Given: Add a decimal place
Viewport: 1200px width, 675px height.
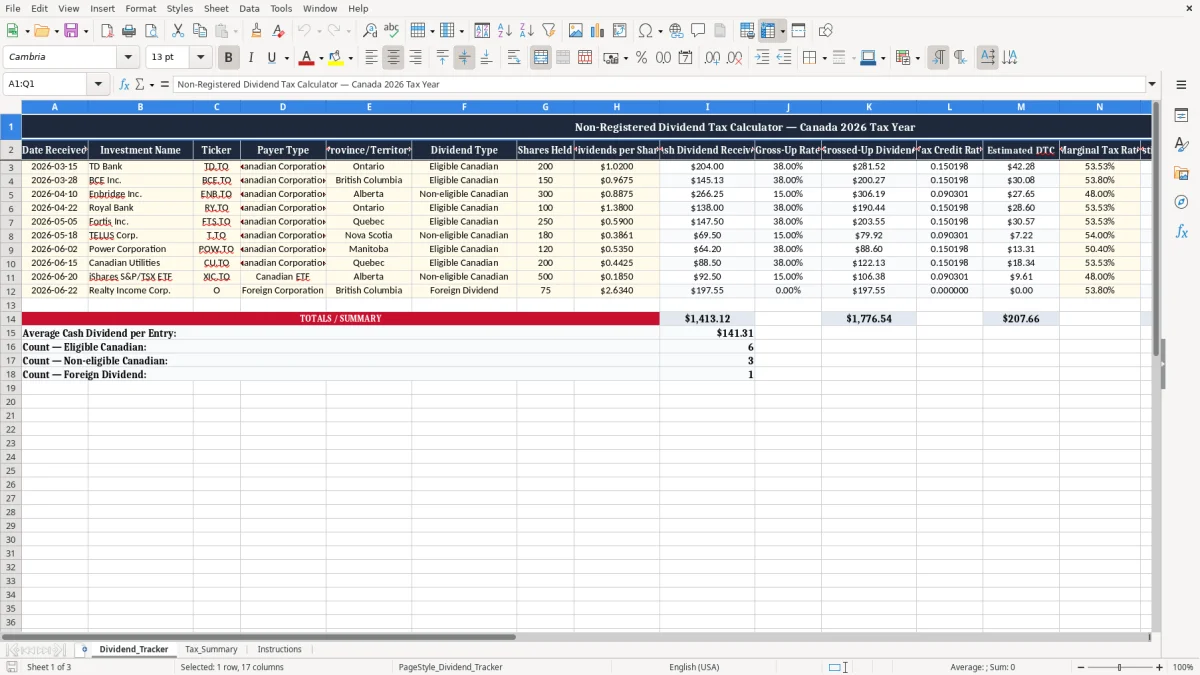Looking at the screenshot, I should (712, 58).
